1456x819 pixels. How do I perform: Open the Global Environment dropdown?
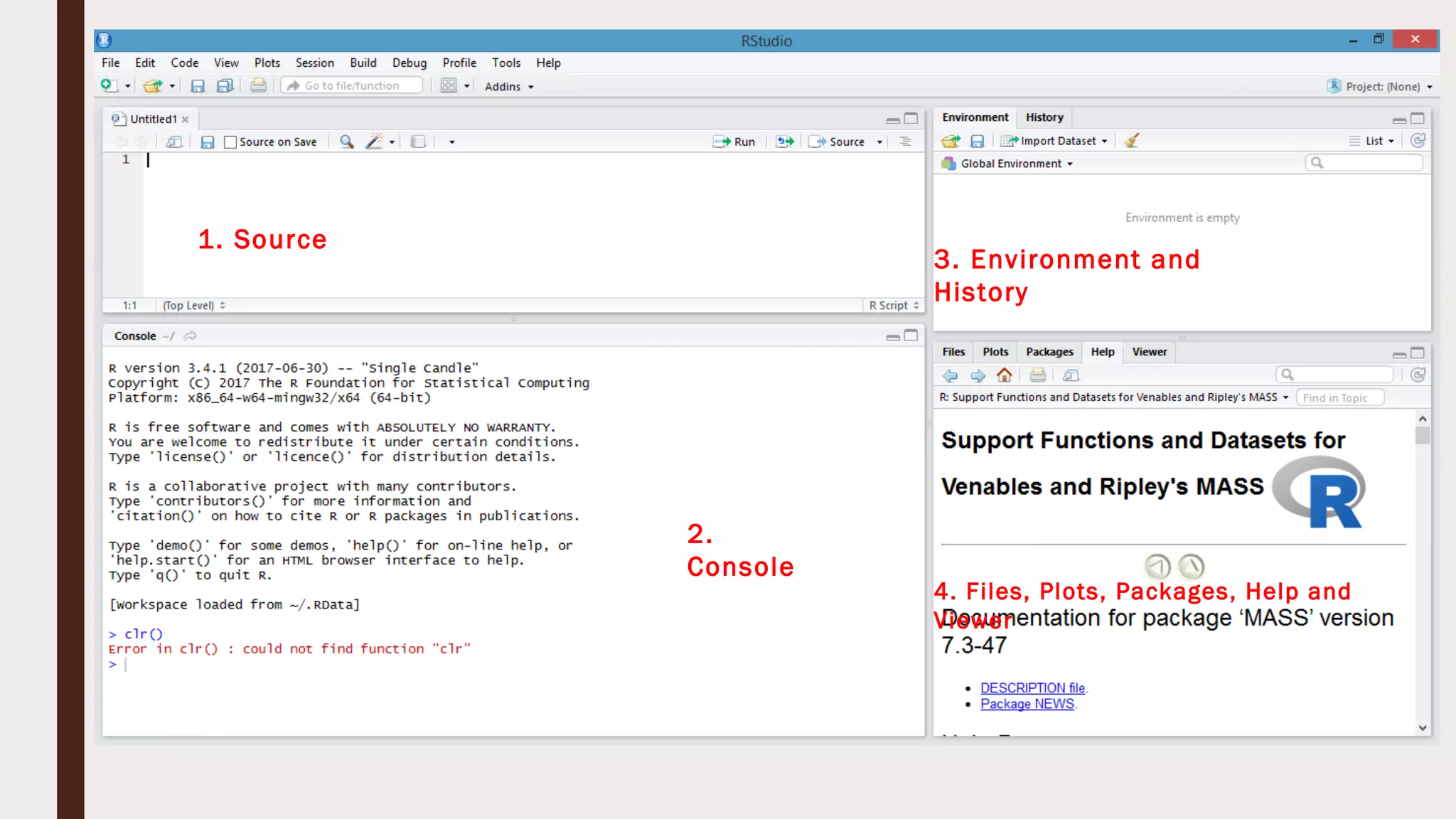point(1007,164)
